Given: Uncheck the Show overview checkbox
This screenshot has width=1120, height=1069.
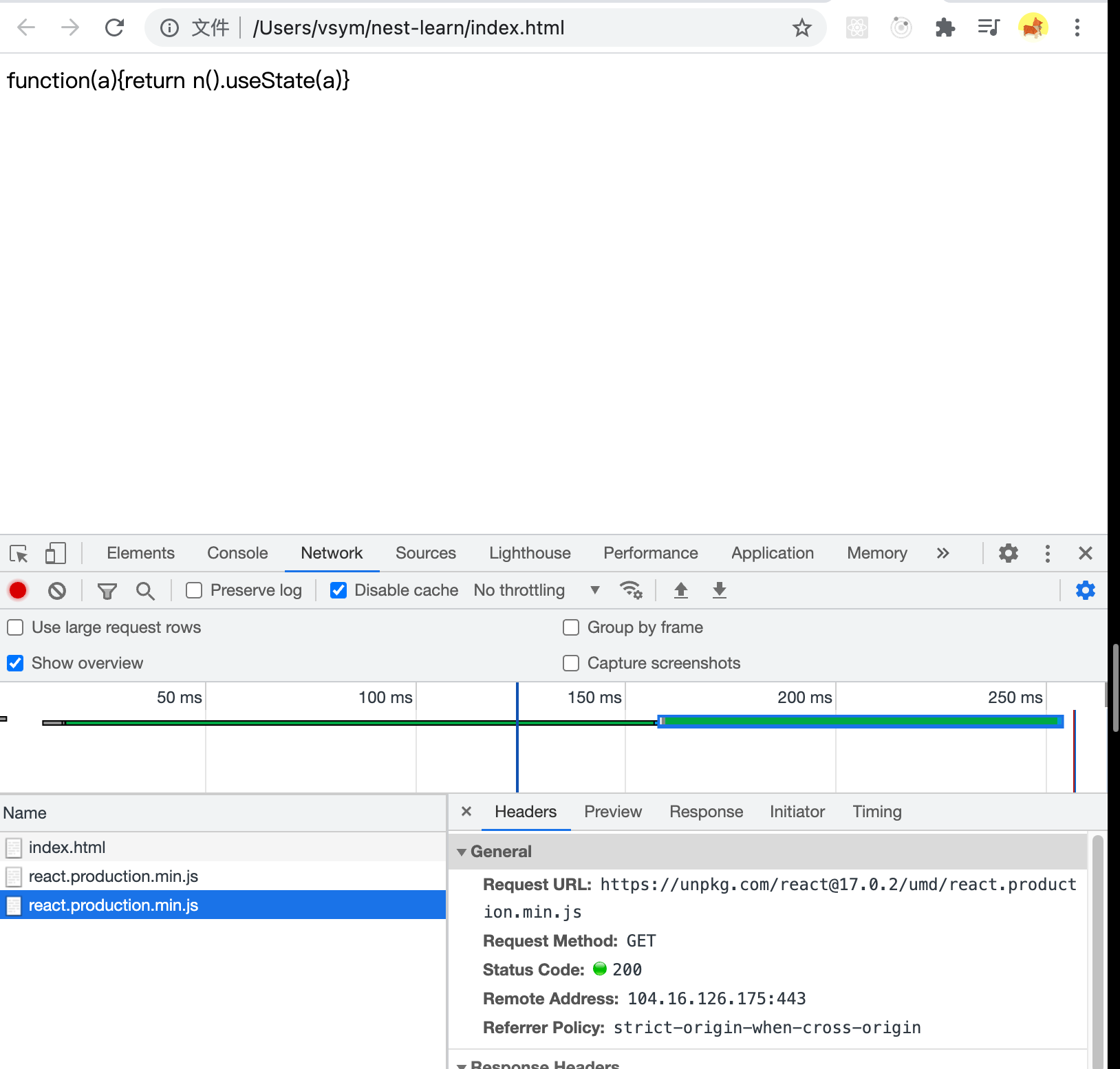Looking at the screenshot, I should point(15,663).
